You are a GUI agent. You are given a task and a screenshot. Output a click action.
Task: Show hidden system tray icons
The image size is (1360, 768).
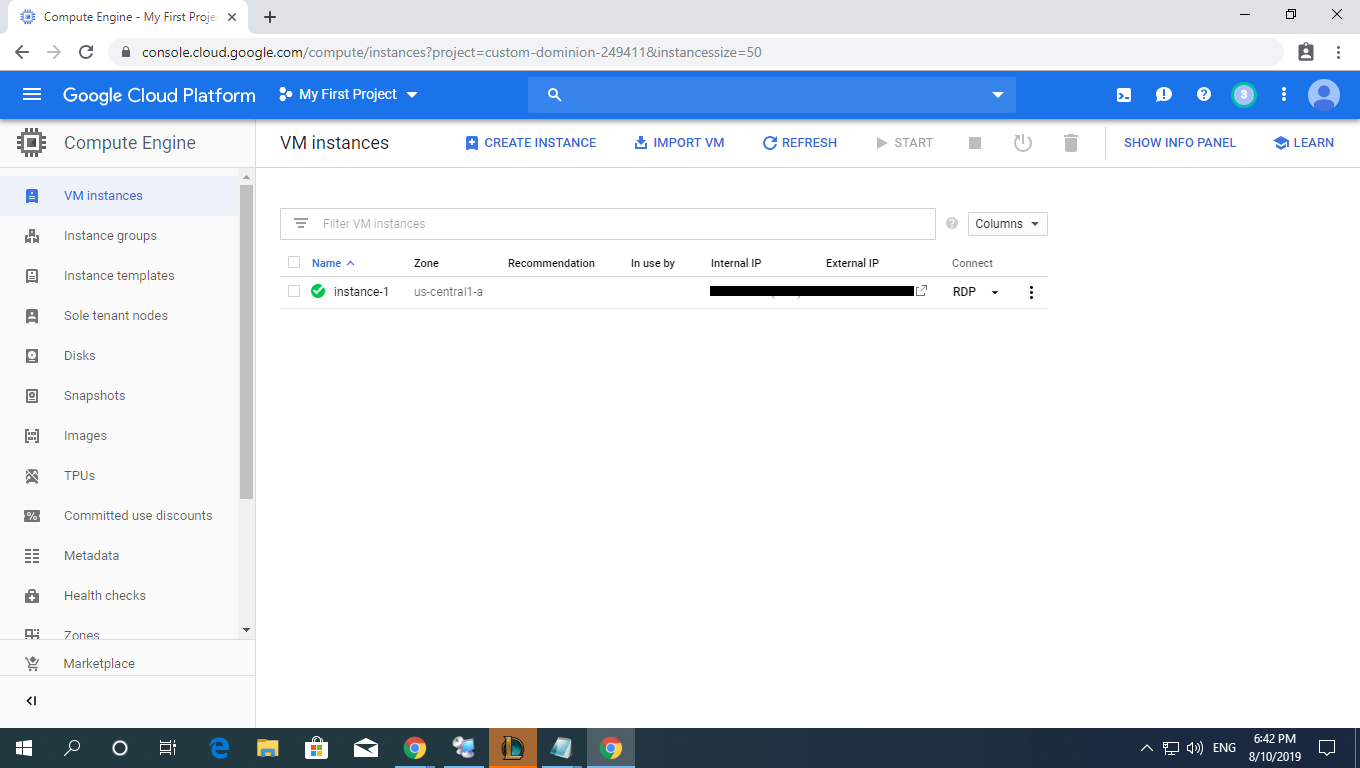click(1146, 748)
